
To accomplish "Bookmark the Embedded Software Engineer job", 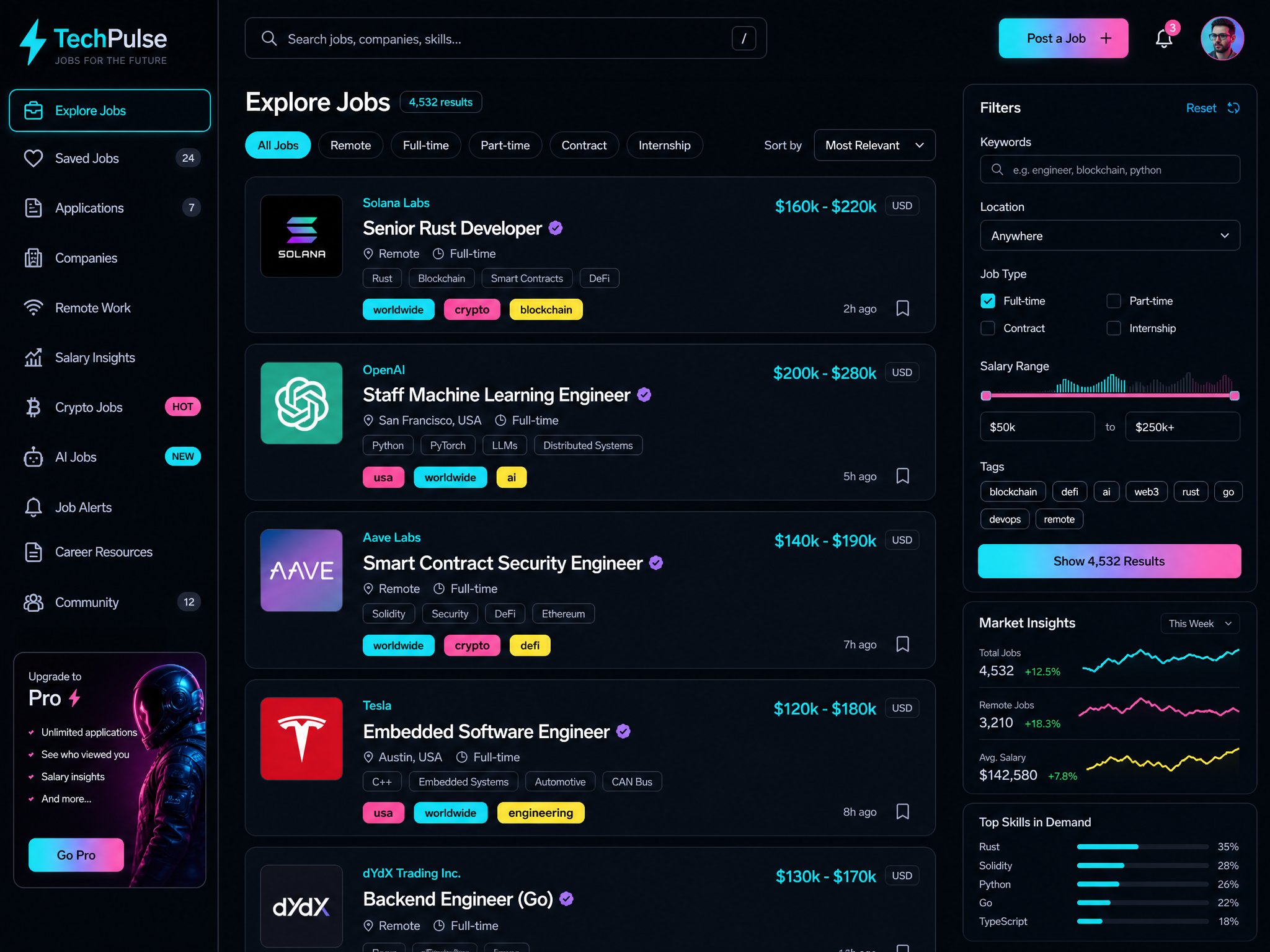I will pos(902,812).
